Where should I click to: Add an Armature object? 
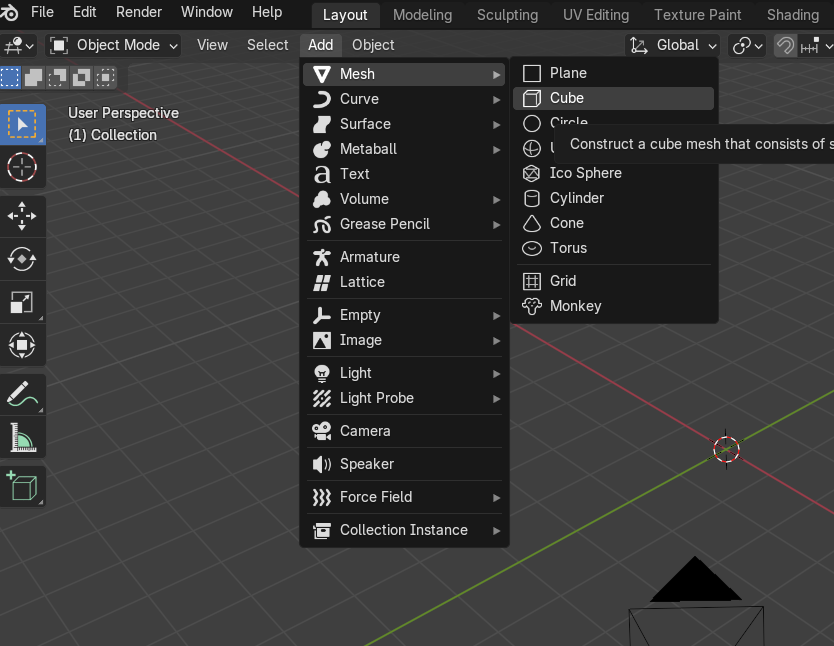[404, 257]
